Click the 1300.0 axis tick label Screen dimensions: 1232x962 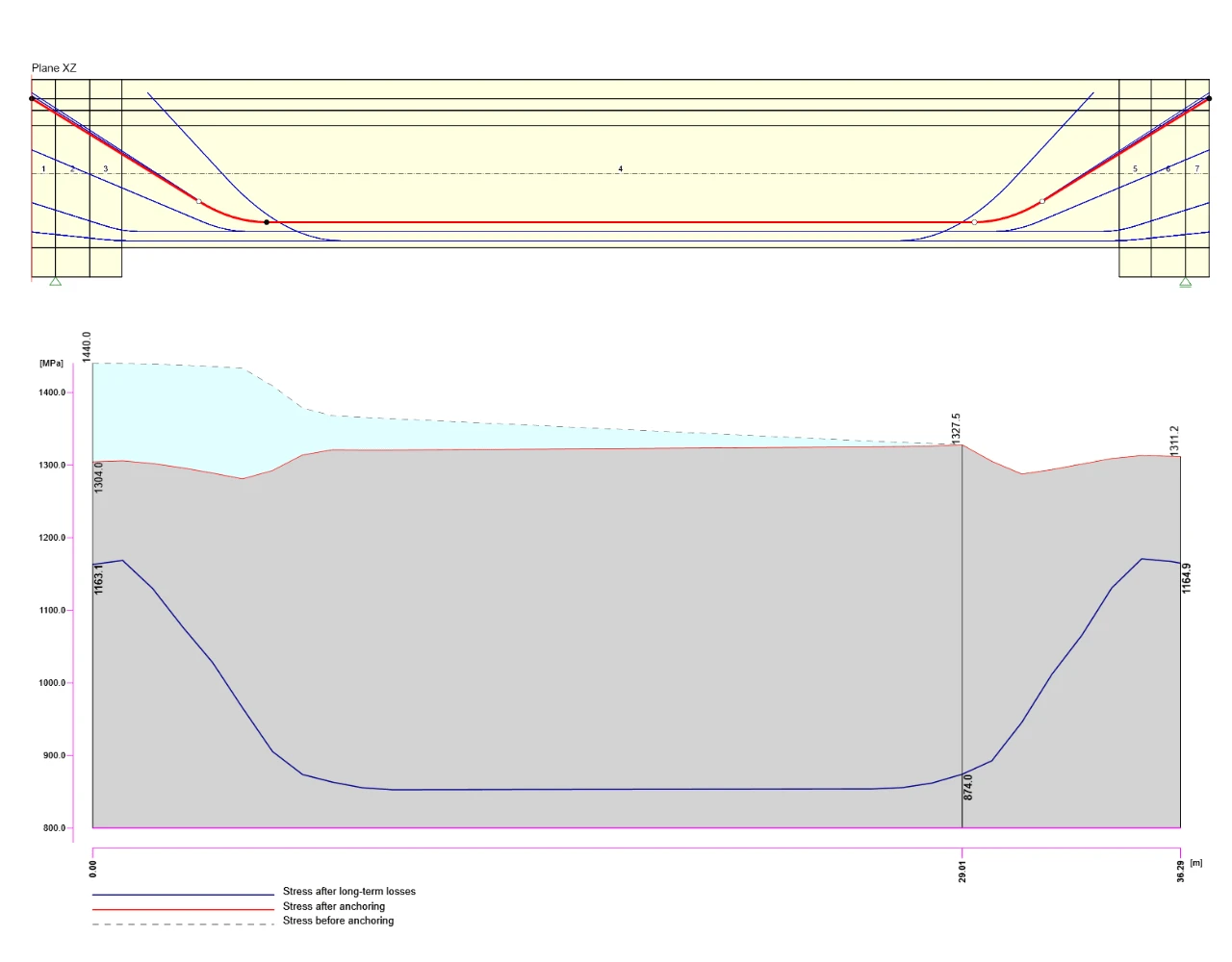[x=52, y=466]
